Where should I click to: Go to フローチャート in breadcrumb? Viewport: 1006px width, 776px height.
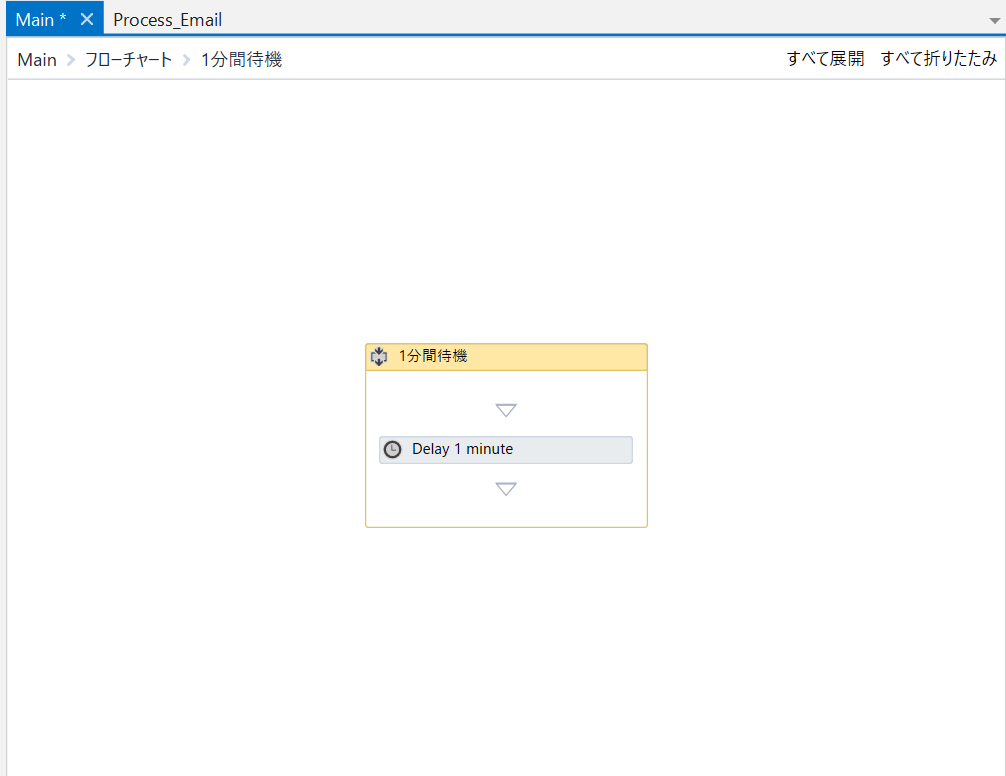coord(128,60)
